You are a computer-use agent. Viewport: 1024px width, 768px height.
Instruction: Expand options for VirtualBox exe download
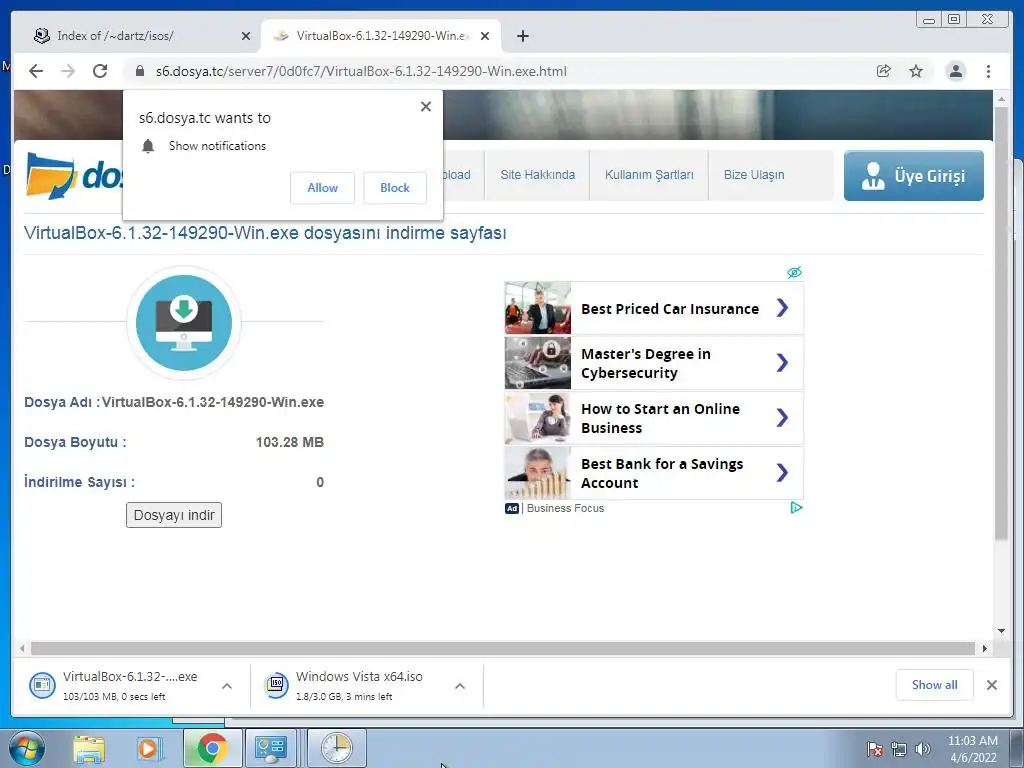(x=227, y=686)
